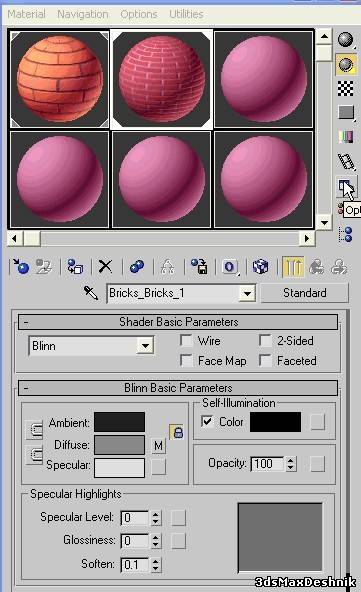Click the Soften spinner arrows
Viewport: 361px width, 592px height.
point(156,565)
